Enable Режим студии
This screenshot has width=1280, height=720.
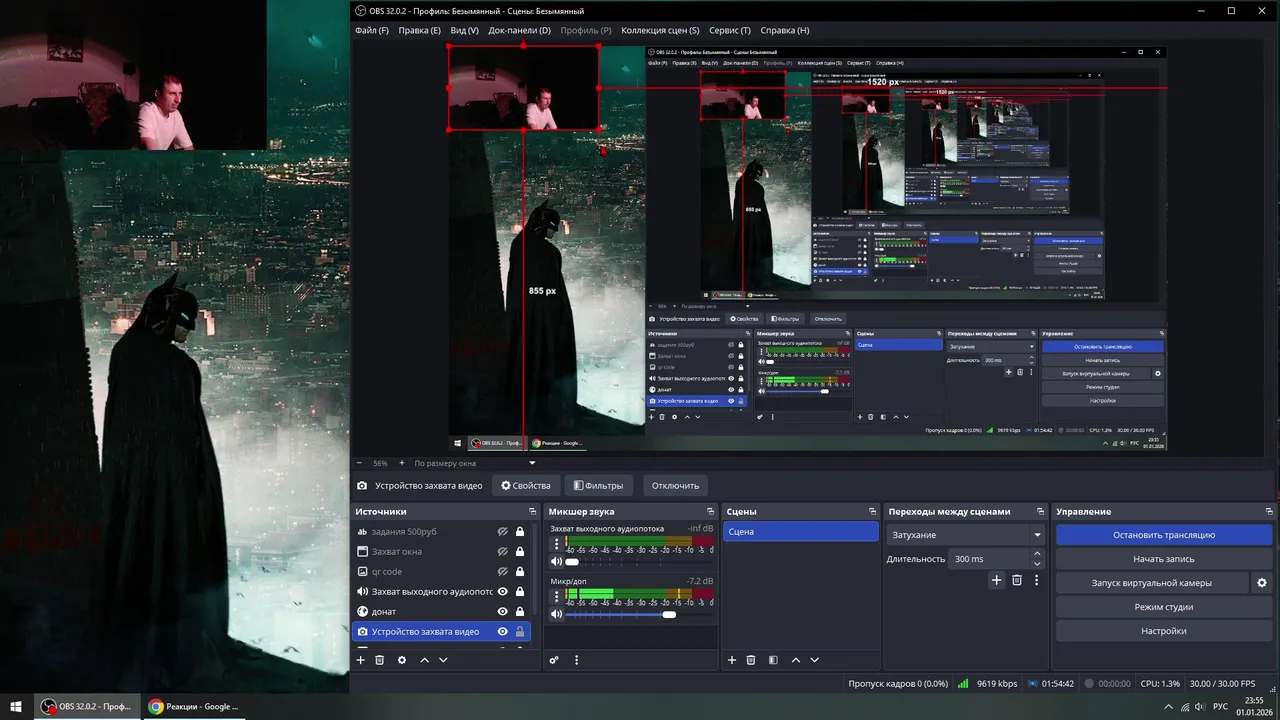click(x=1164, y=607)
